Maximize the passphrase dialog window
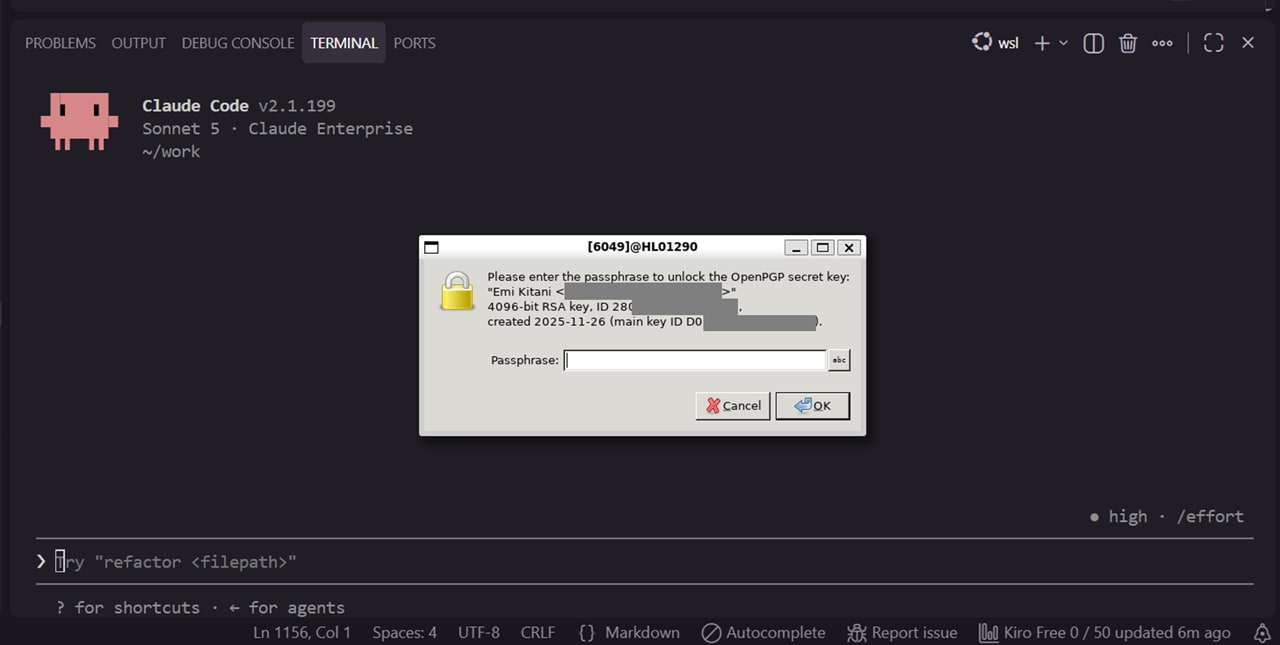1280x645 pixels. (822, 247)
